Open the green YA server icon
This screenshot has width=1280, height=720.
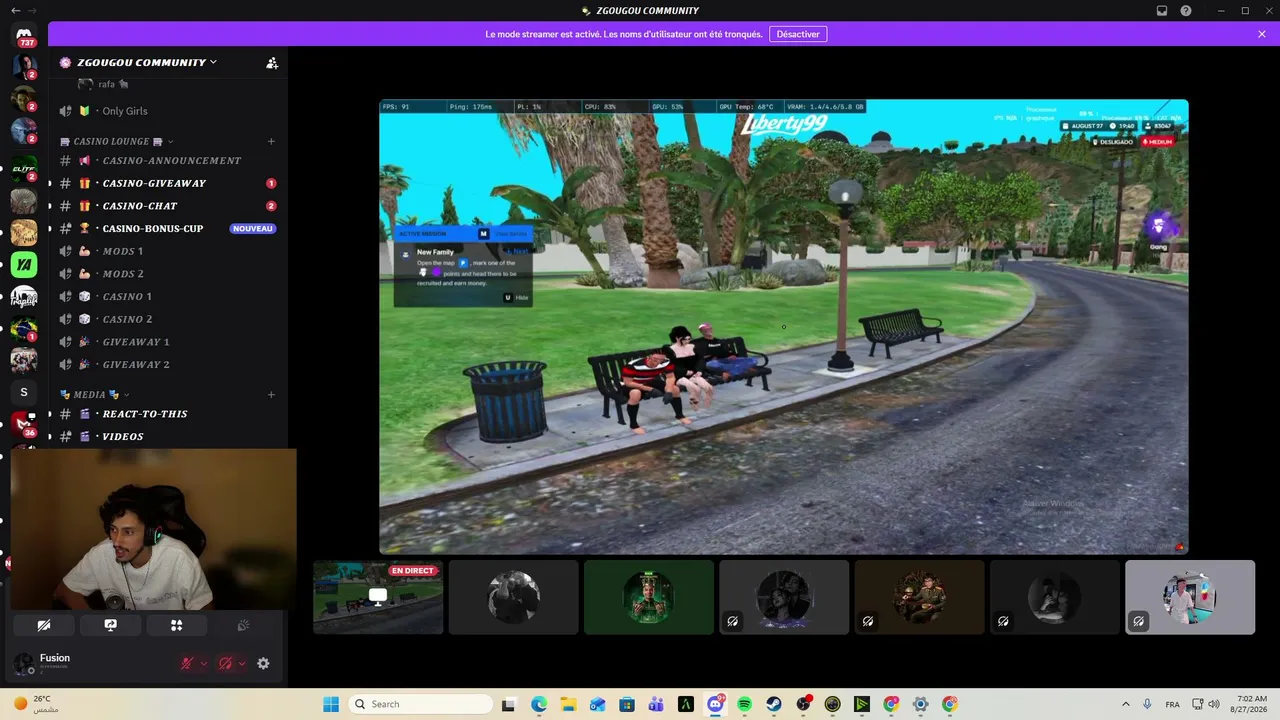tap(24, 265)
